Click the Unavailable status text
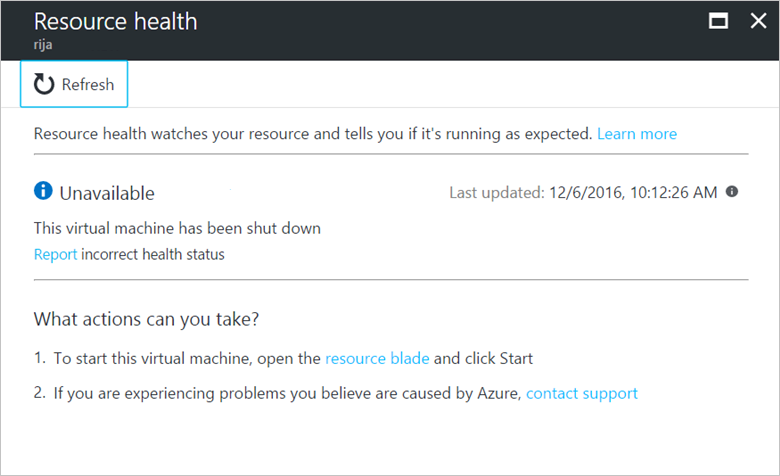 pos(107,193)
